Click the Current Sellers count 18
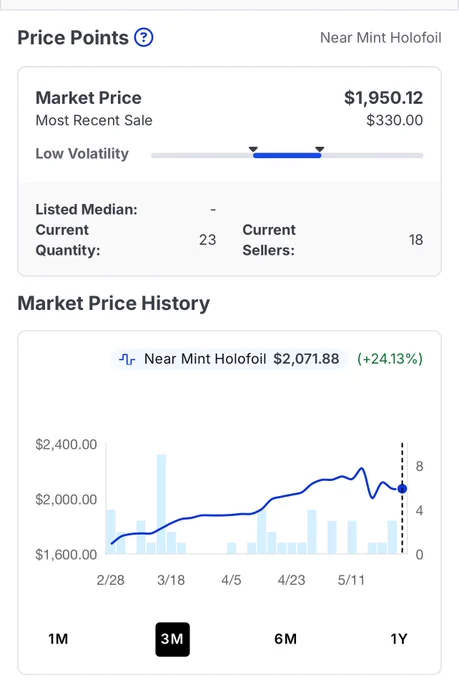459x680 pixels. tap(416, 240)
